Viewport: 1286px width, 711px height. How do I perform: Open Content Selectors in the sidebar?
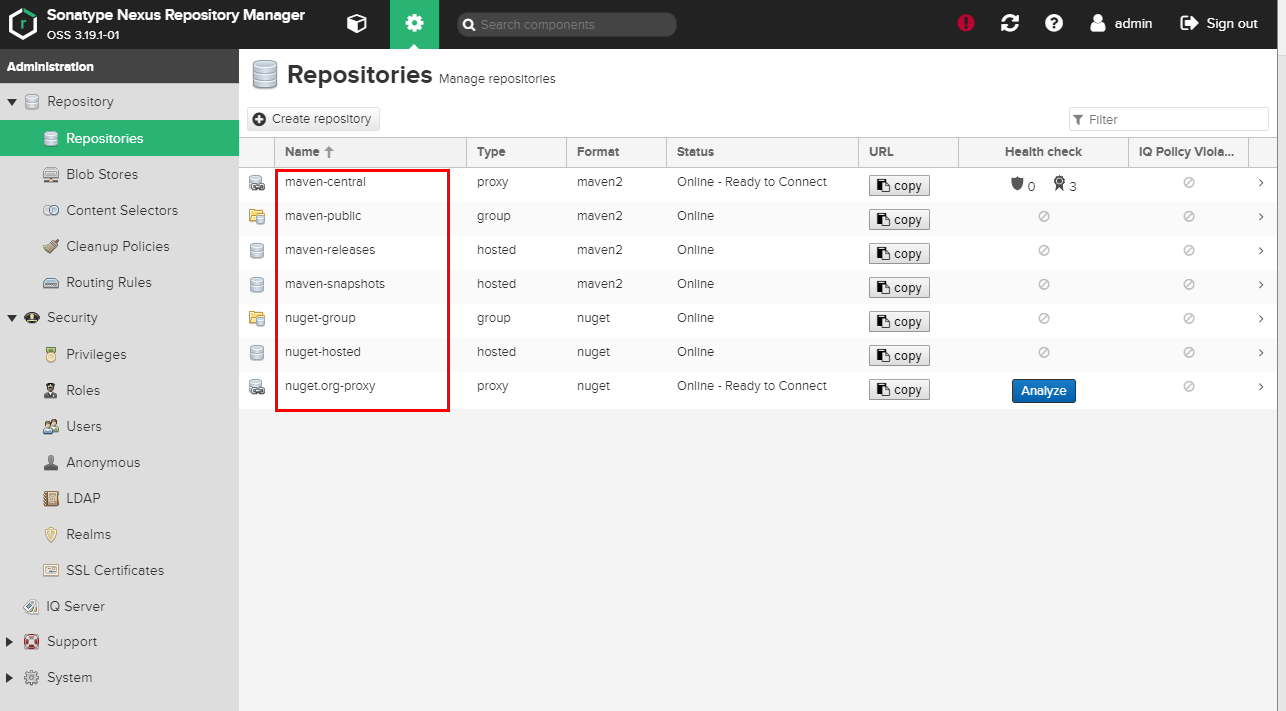(120, 210)
